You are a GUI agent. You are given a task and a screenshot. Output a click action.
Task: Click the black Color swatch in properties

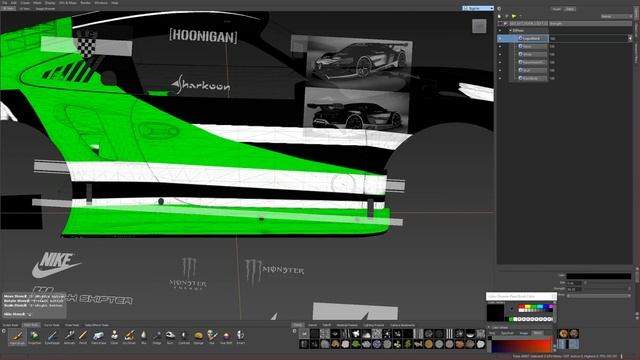click(599, 276)
